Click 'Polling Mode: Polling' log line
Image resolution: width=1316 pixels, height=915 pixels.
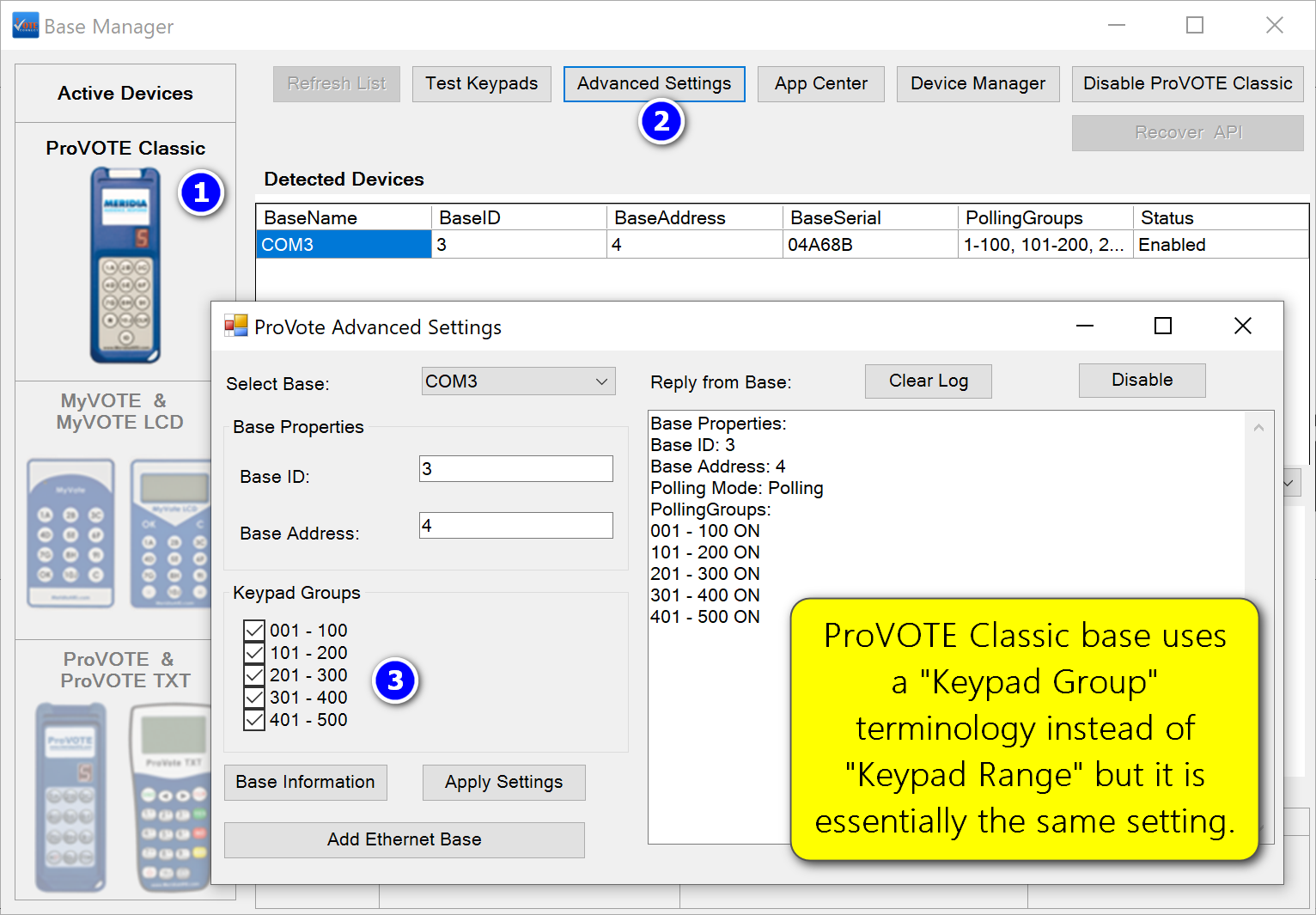coord(737,488)
